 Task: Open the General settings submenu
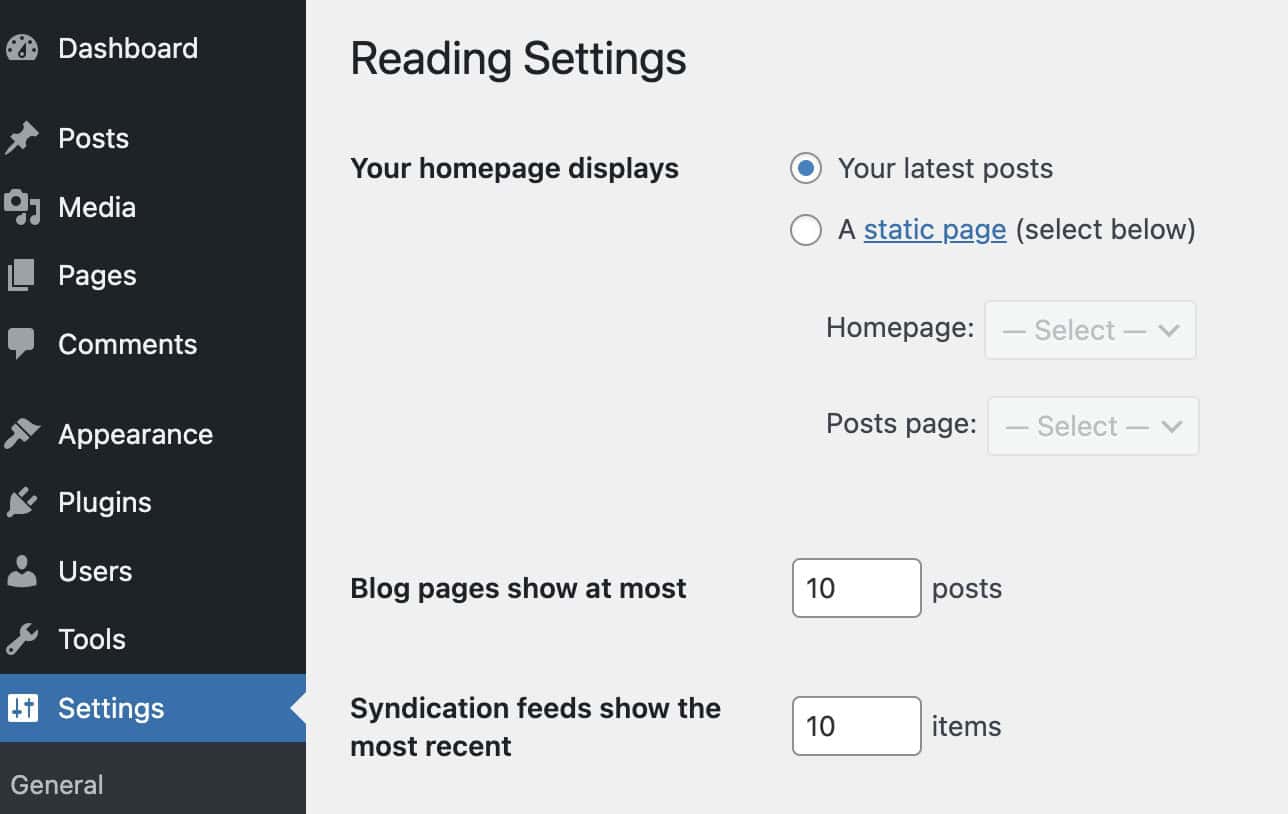click(x=56, y=785)
